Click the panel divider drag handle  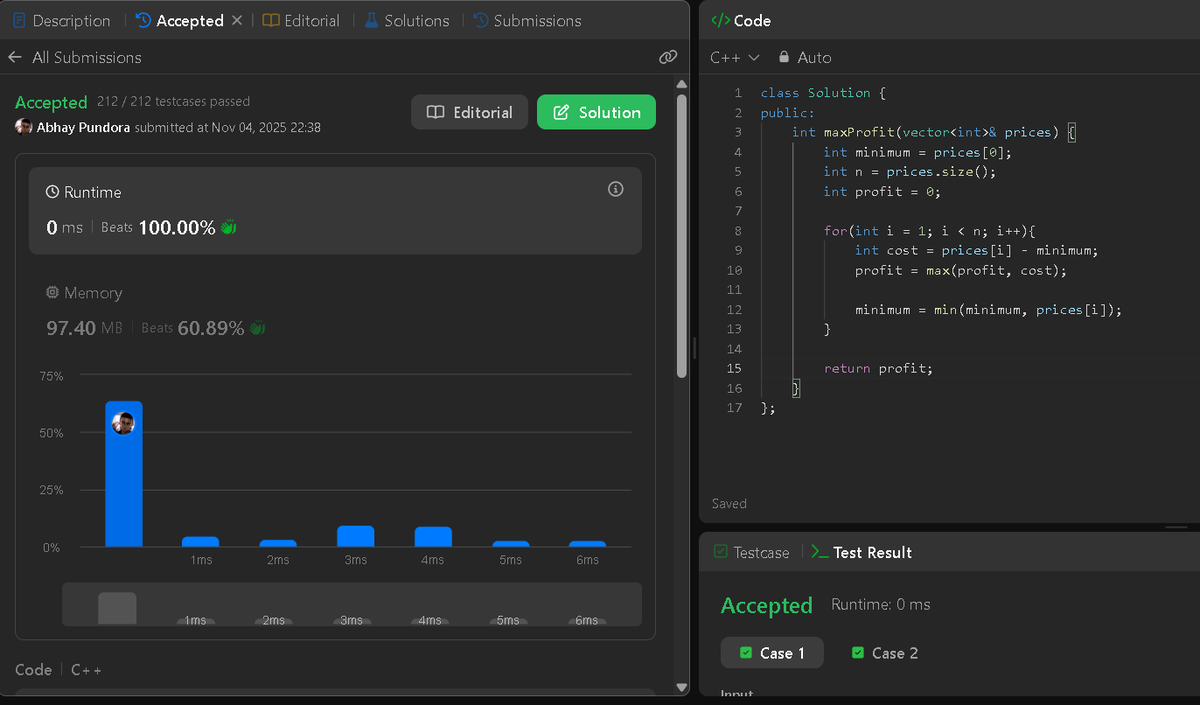pyautogui.click(x=694, y=348)
